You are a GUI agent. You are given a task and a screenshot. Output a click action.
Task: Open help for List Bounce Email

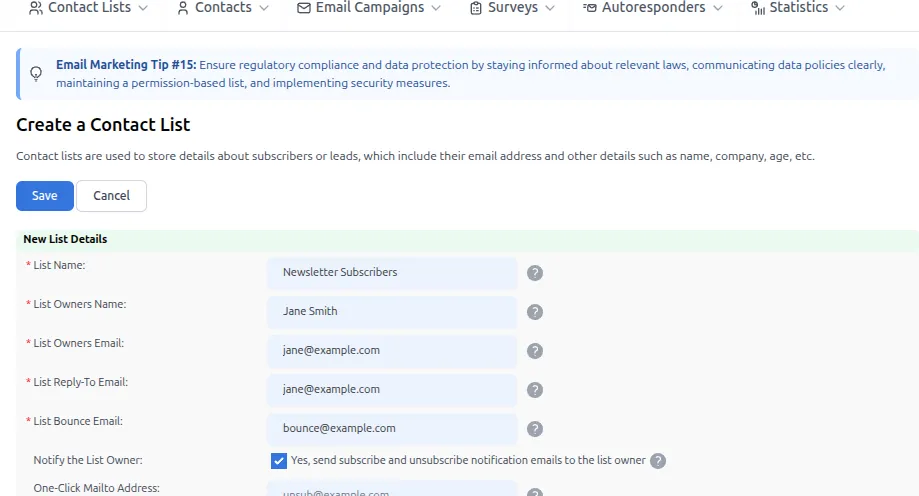535,429
